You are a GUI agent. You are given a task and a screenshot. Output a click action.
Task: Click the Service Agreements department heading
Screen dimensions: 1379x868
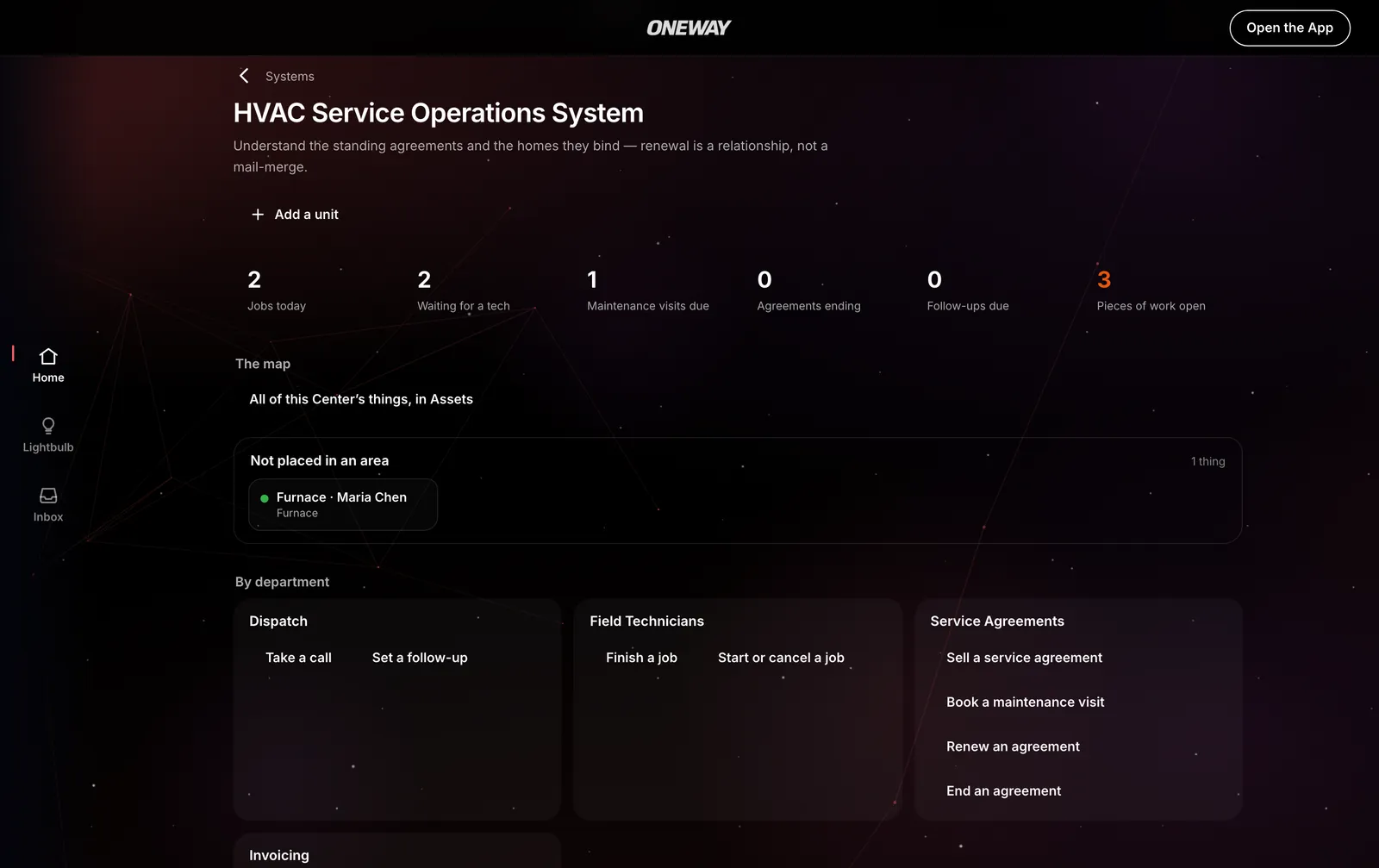coord(997,621)
